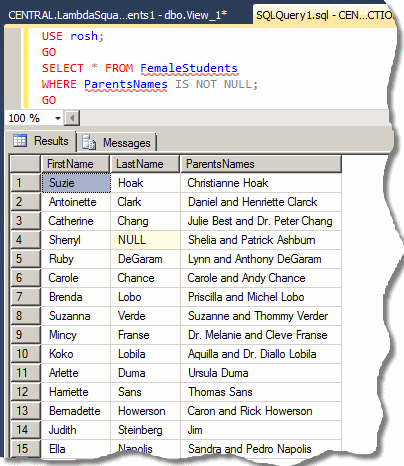Select row header 1
The image size is (404, 466).
tap(25, 183)
